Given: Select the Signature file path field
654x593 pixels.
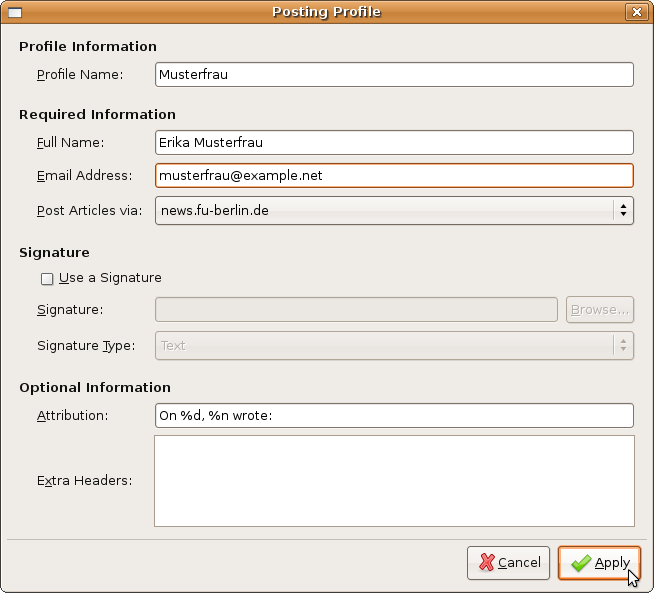Looking at the screenshot, I should (356, 310).
